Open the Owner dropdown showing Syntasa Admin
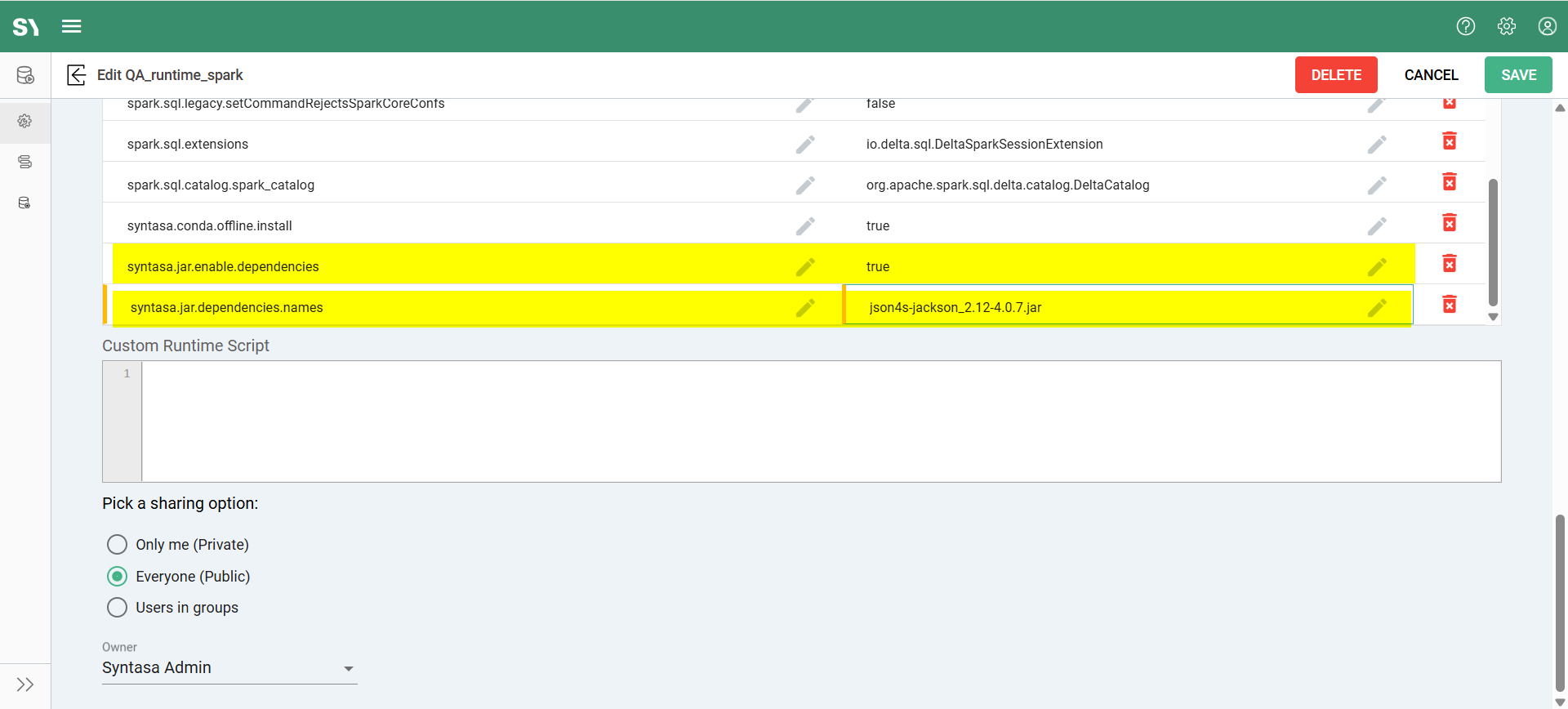Screen dimensions: 1568x709 point(229,668)
